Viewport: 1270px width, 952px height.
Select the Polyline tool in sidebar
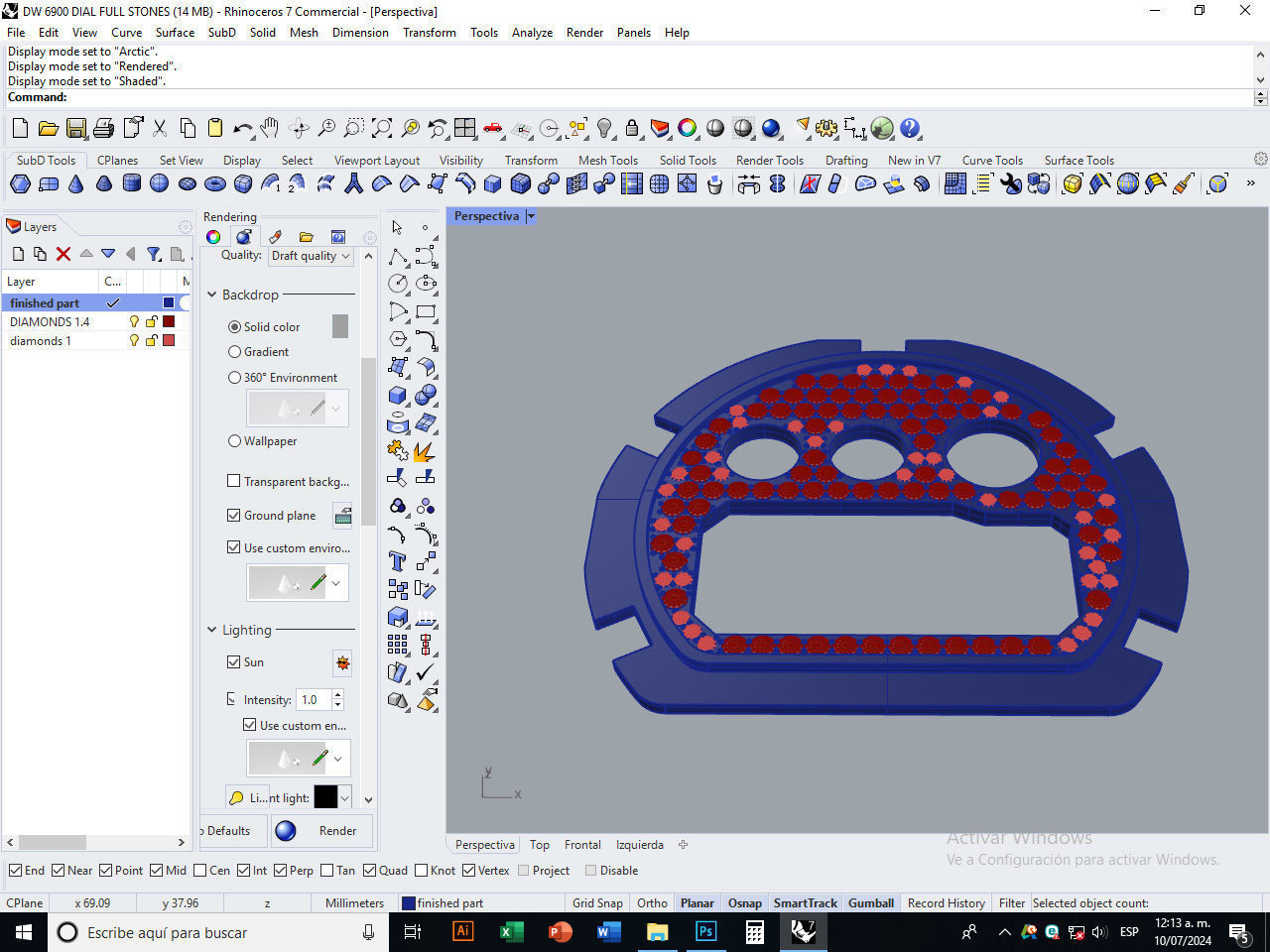(x=398, y=256)
